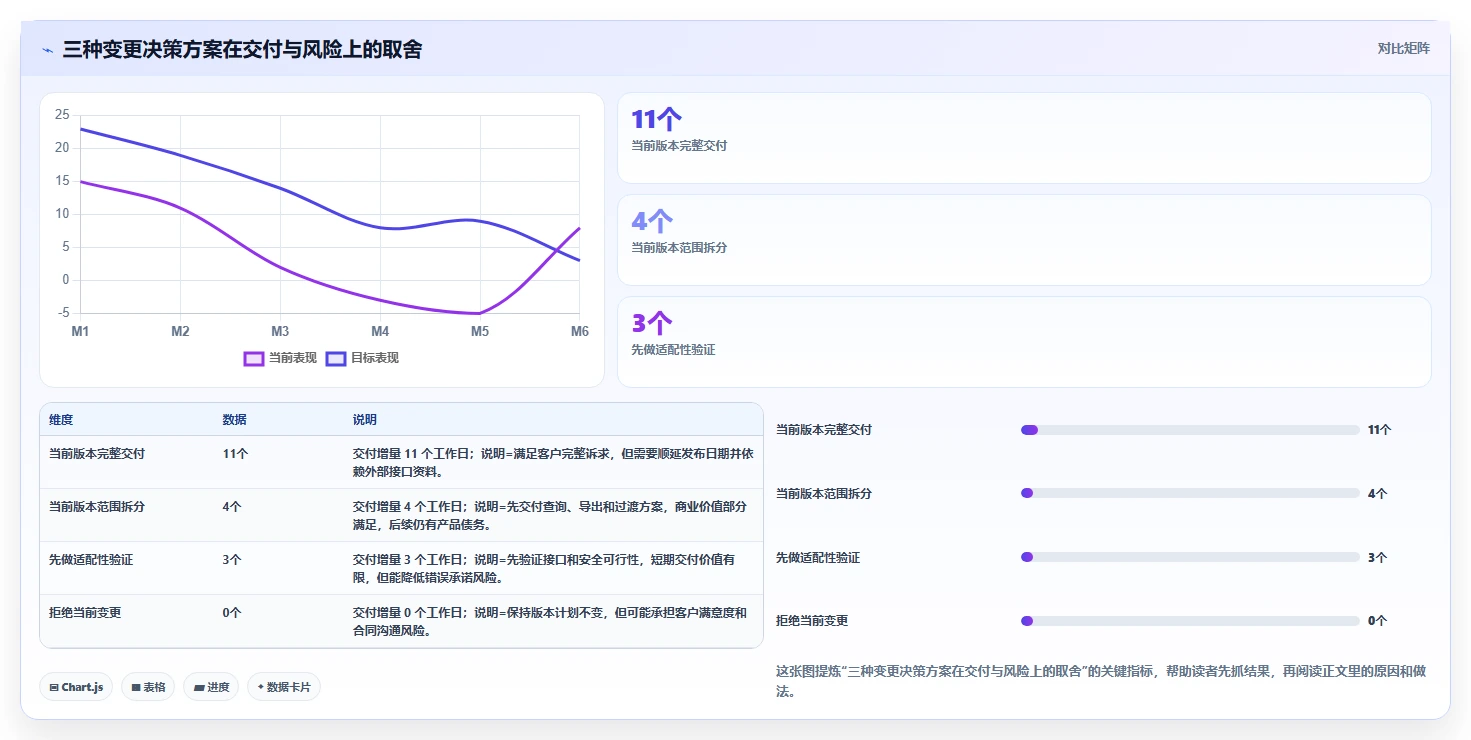This screenshot has height=740, width=1471.
Task: Click the 0个 progress value label
Action: [x=1378, y=621]
